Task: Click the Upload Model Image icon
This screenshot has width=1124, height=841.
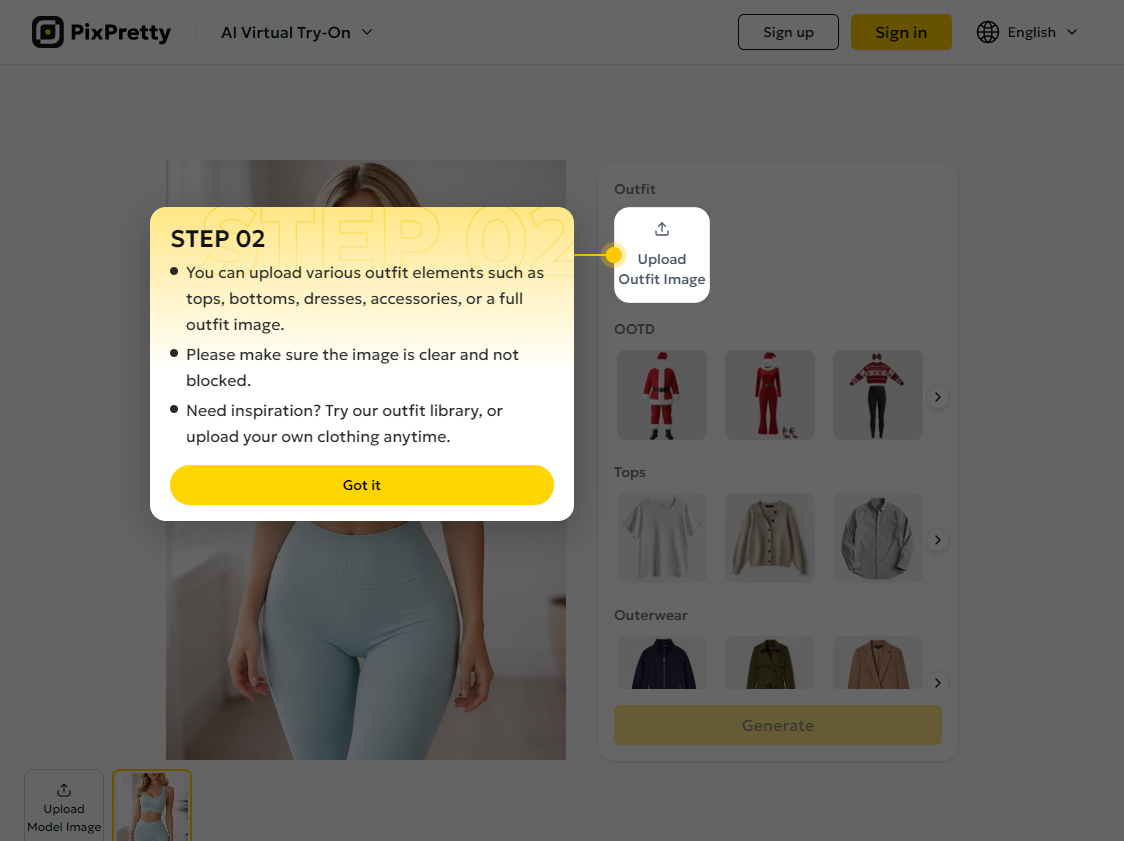Action: pyautogui.click(x=64, y=789)
